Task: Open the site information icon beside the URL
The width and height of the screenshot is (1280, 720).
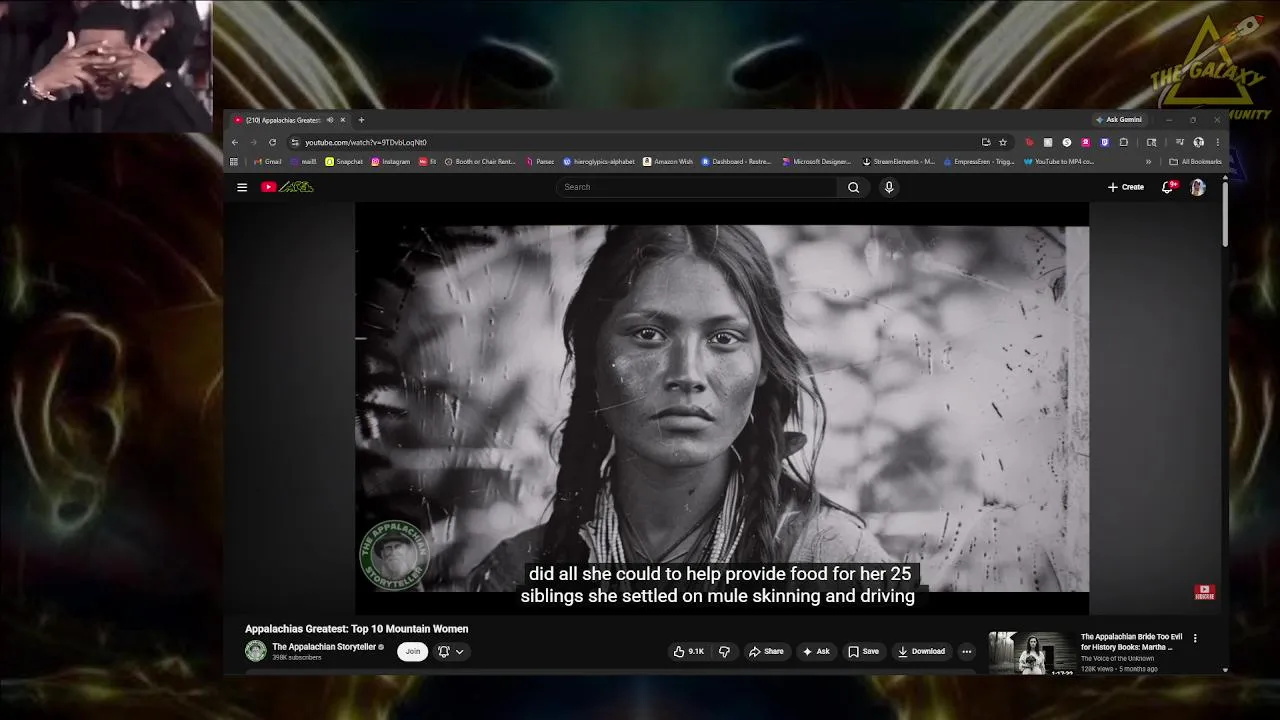Action: (x=294, y=142)
